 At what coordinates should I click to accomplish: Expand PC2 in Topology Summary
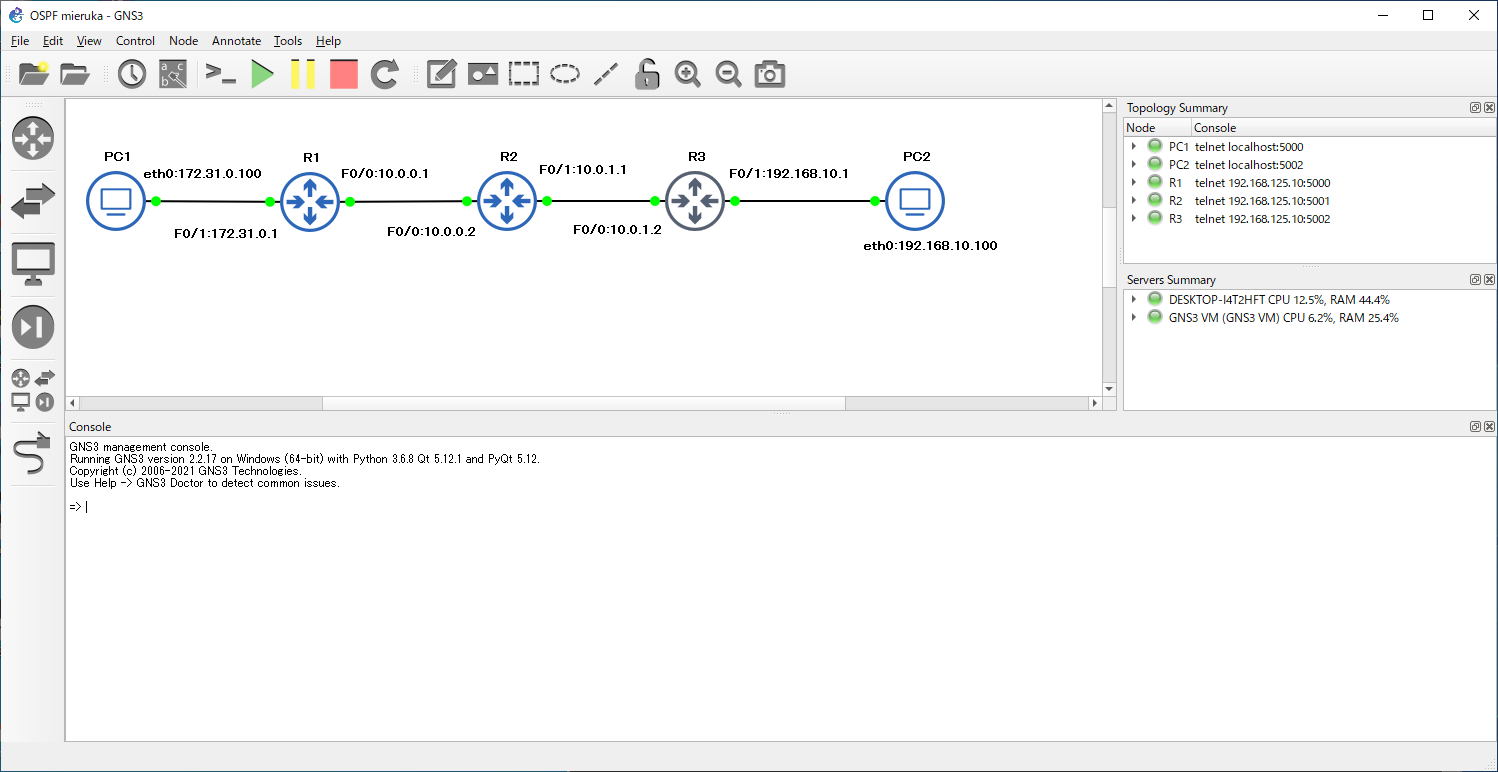pos(1134,165)
